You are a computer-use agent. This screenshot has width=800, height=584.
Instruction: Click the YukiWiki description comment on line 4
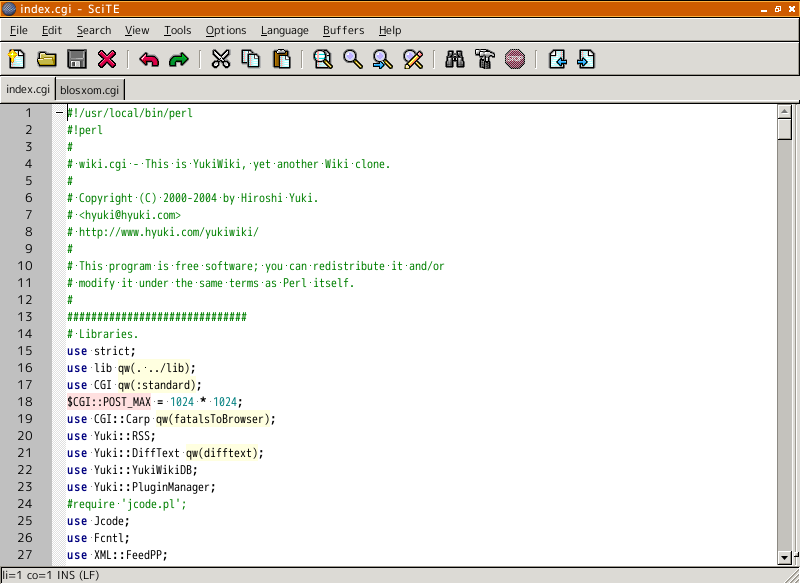point(229,164)
